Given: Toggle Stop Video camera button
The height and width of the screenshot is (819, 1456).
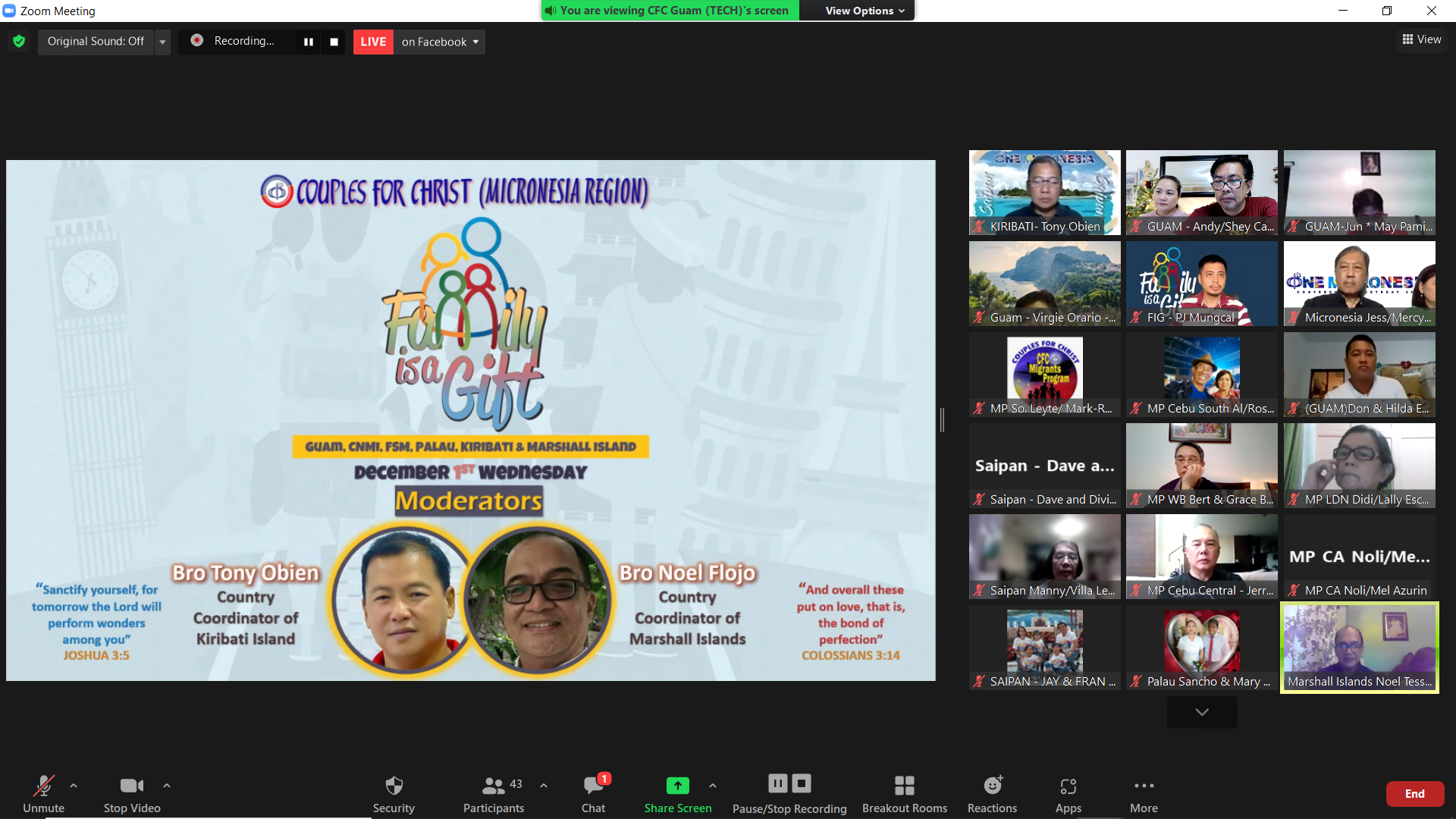Looking at the screenshot, I should pyautogui.click(x=132, y=786).
